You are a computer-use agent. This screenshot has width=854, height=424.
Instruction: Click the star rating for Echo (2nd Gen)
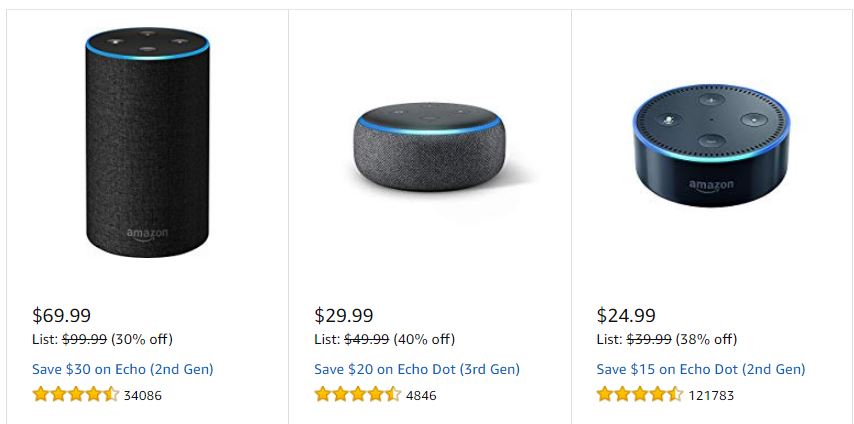(75, 394)
